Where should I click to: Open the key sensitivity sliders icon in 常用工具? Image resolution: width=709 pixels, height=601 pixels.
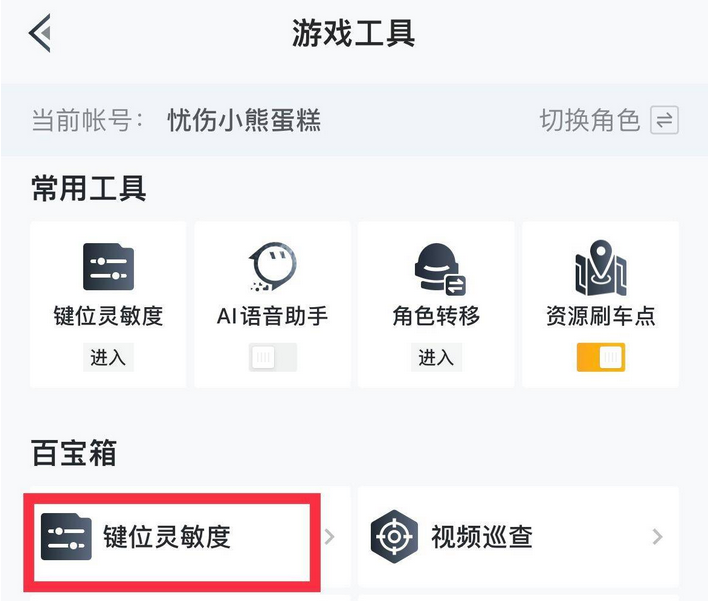tap(108, 267)
